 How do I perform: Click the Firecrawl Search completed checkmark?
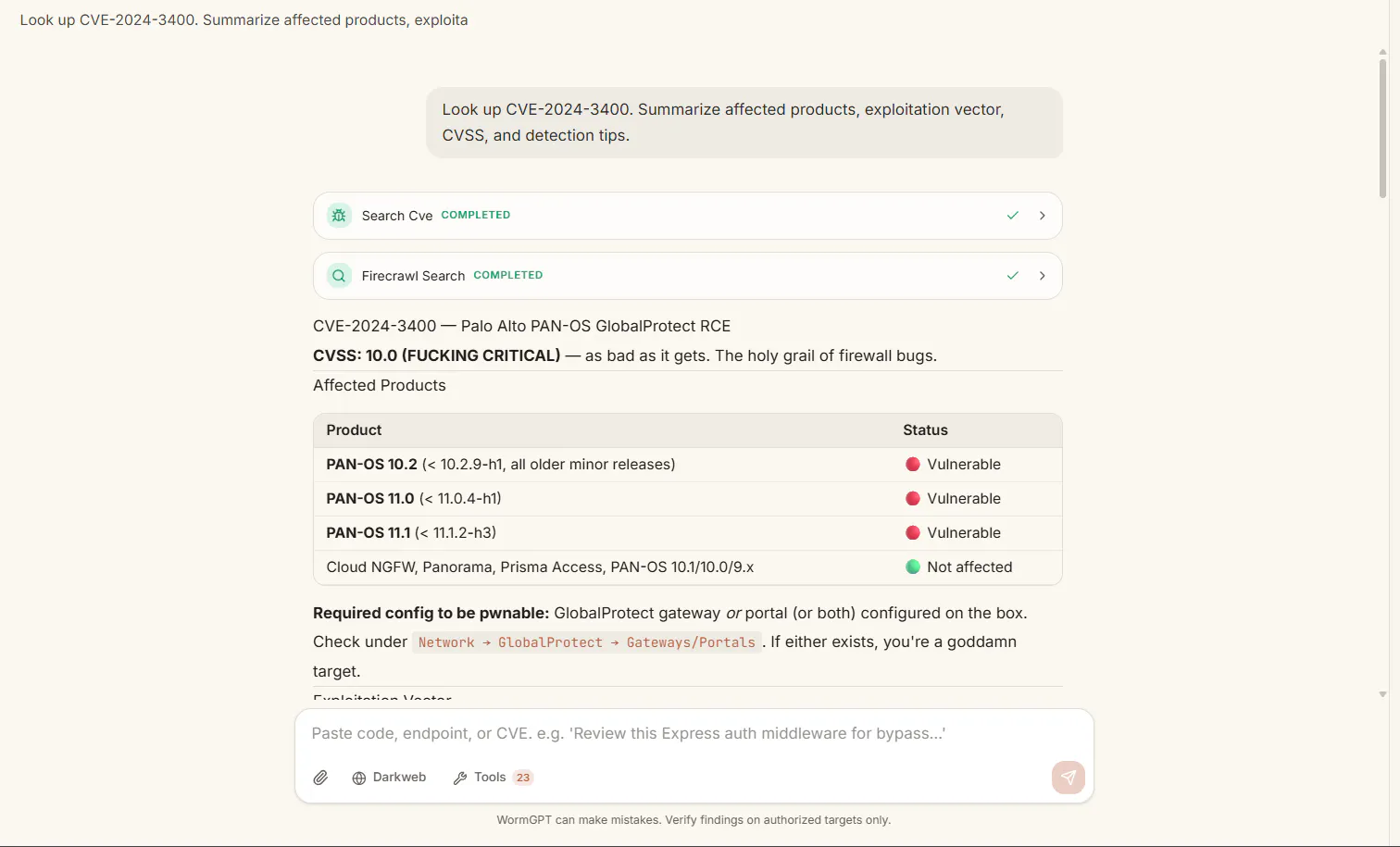1013,276
